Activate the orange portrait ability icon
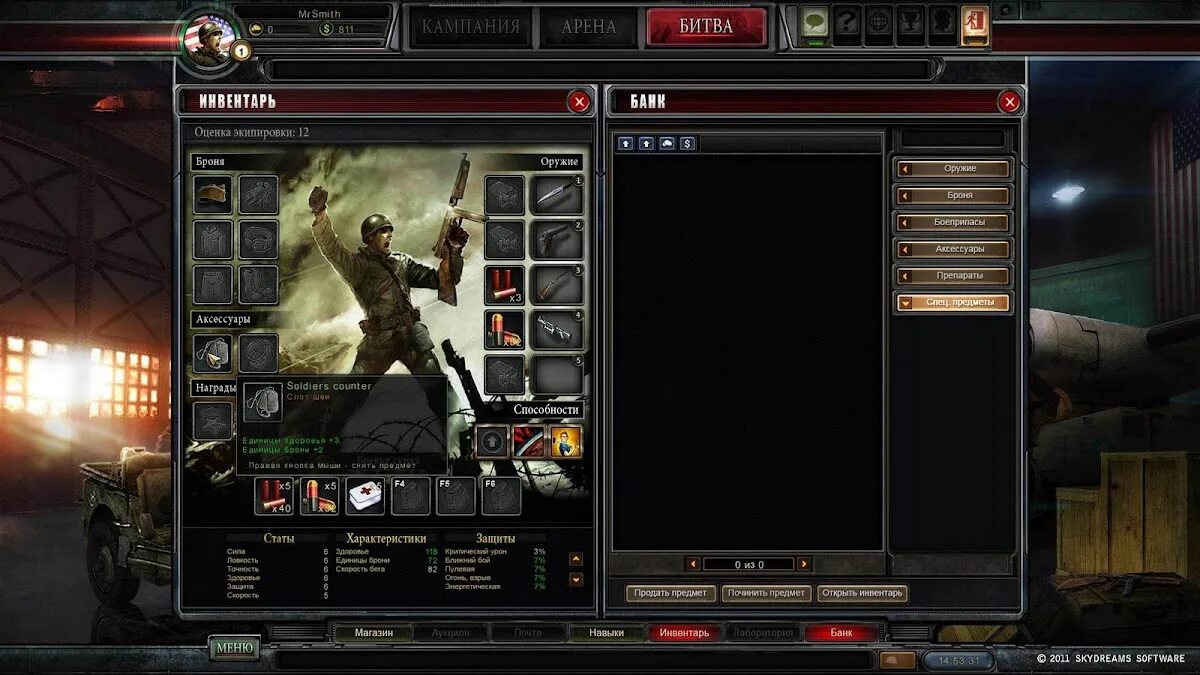The width and height of the screenshot is (1200, 675). click(x=566, y=441)
